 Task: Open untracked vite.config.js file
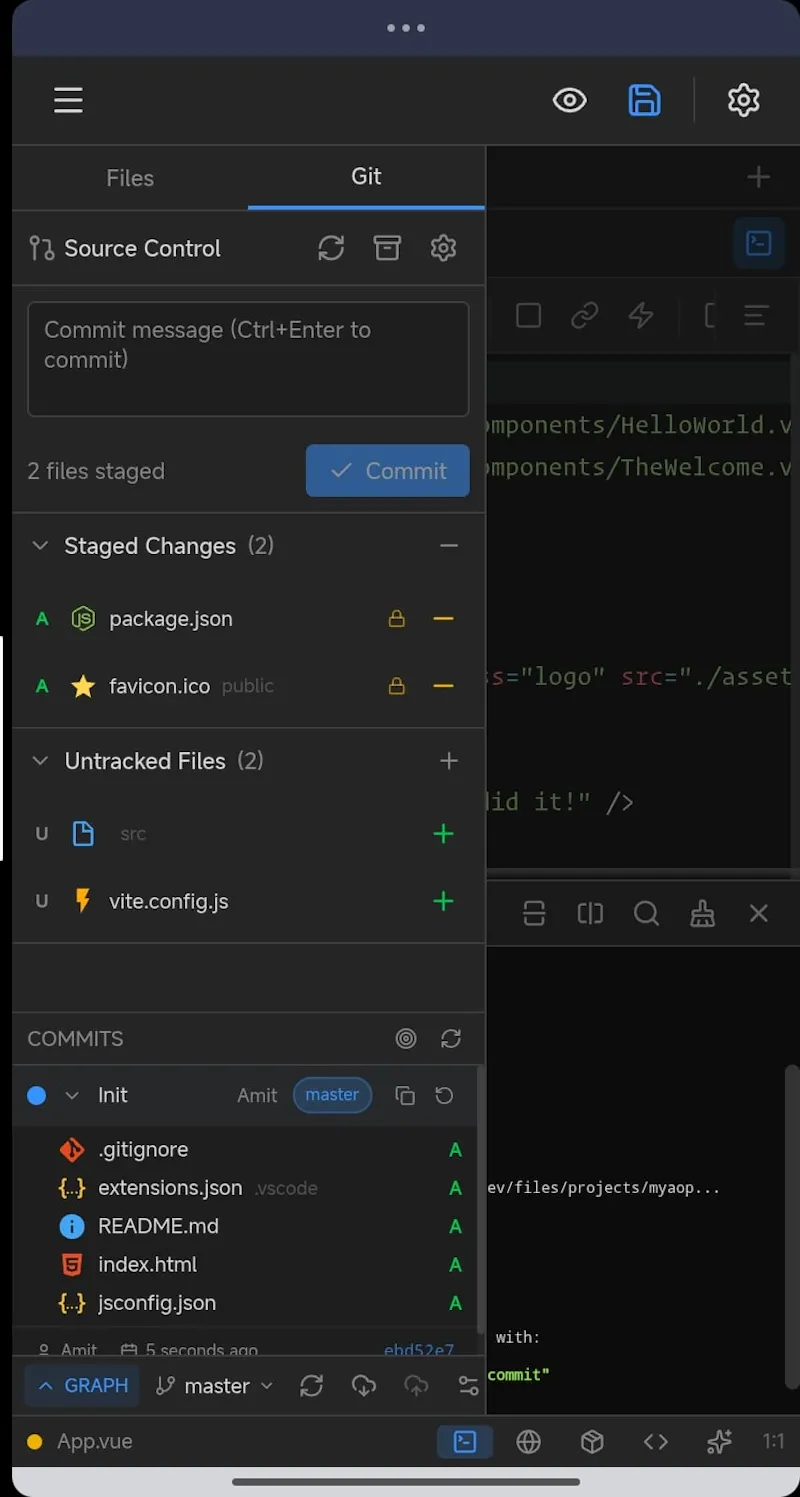point(169,901)
